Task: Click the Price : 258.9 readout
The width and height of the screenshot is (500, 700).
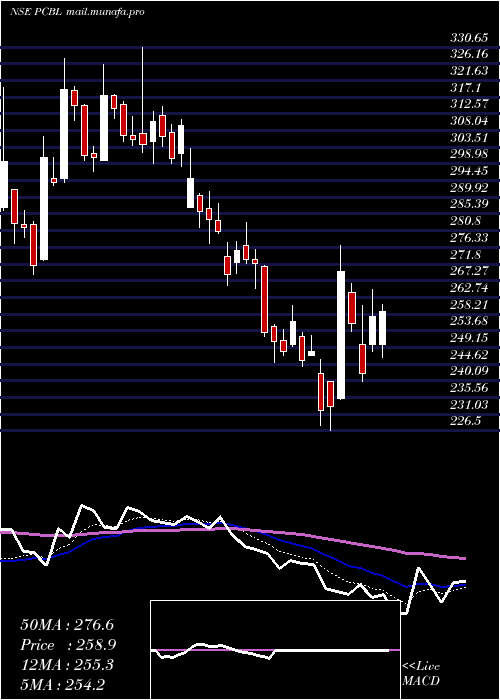Action: pyautogui.click(x=69, y=645)
